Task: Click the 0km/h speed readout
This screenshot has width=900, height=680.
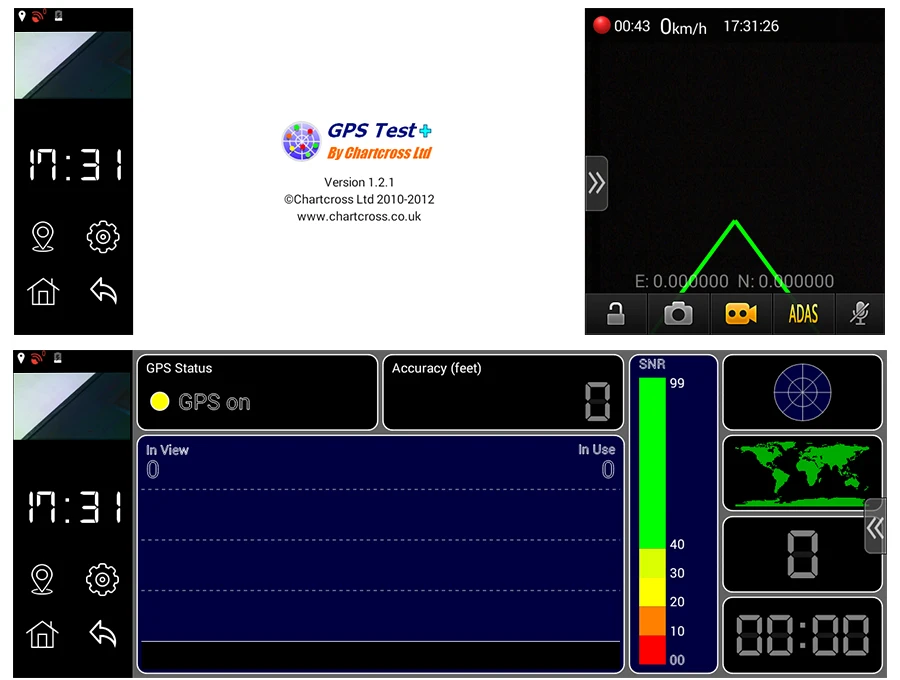Action: coord(683,26)
